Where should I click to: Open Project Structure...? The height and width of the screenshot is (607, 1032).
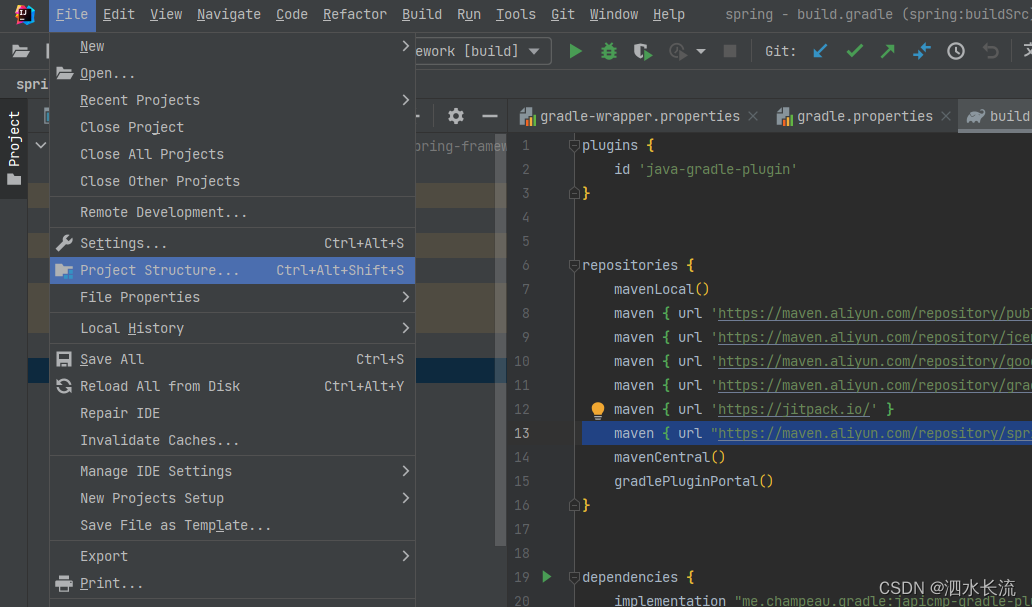click(232, 270)
